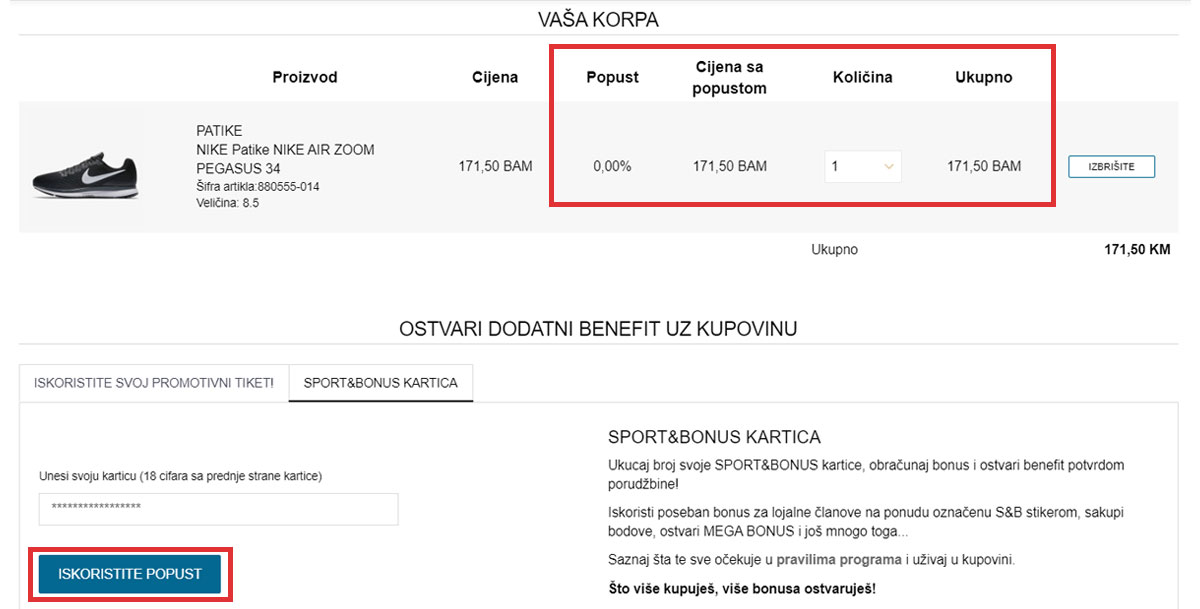
Task: Click the Veličina: 8.5 size text
Action: click(227, 203)
